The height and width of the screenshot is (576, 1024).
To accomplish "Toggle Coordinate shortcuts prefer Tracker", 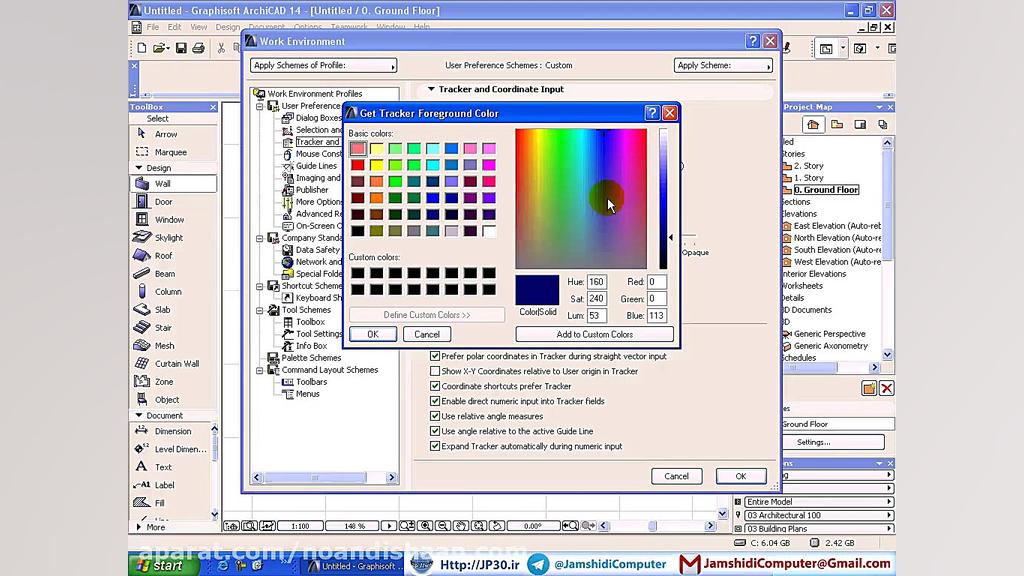I will [x=435, y=387].
